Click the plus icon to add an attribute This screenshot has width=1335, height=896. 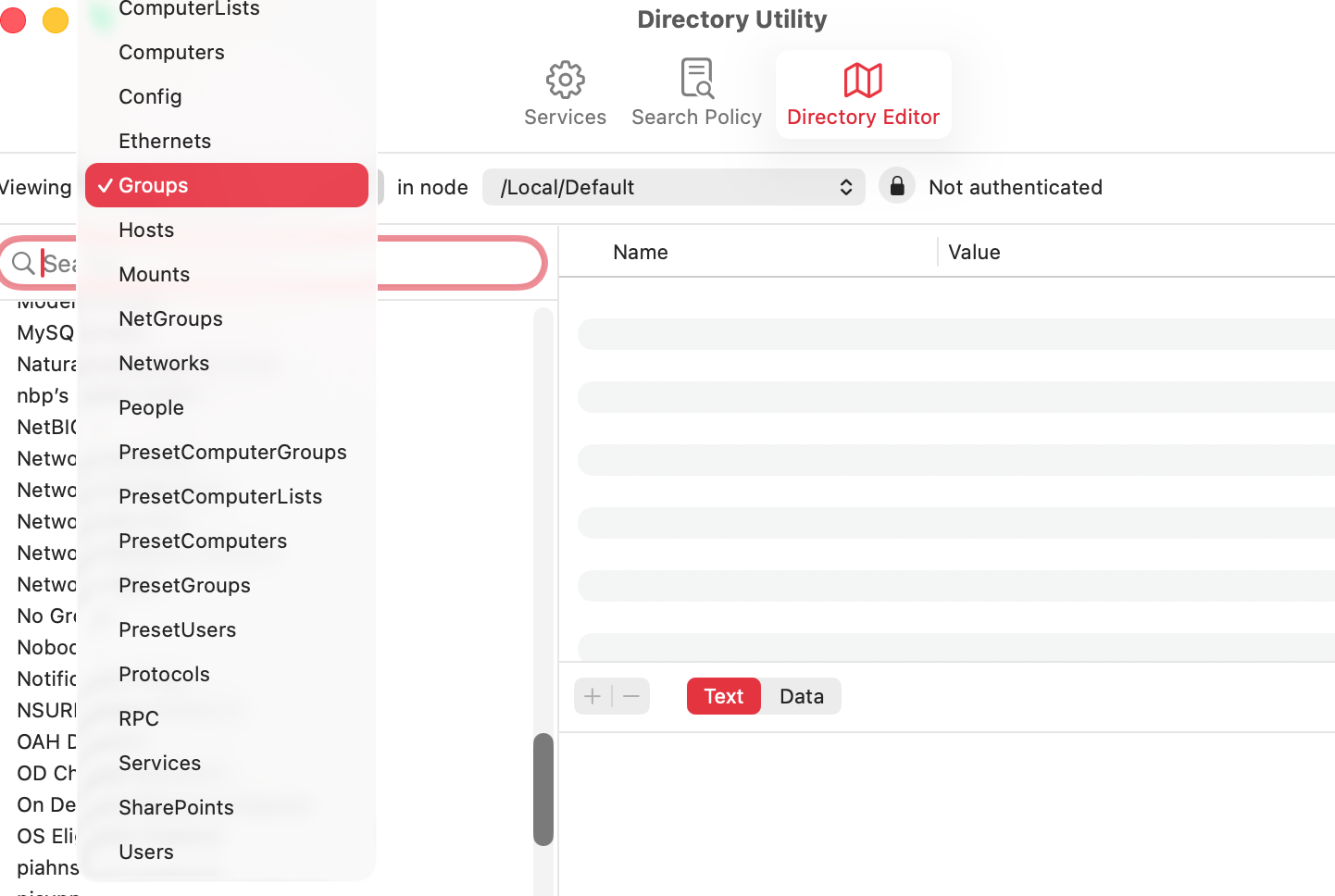pyautogui.click(x=592, y=695)
